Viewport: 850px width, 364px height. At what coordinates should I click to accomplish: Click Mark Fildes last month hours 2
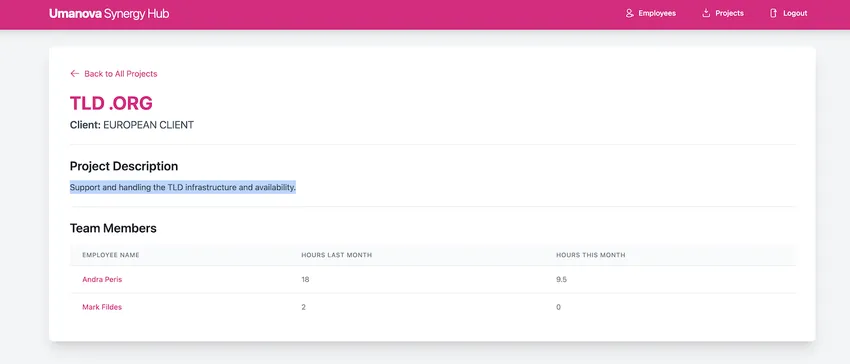point(304,307)
